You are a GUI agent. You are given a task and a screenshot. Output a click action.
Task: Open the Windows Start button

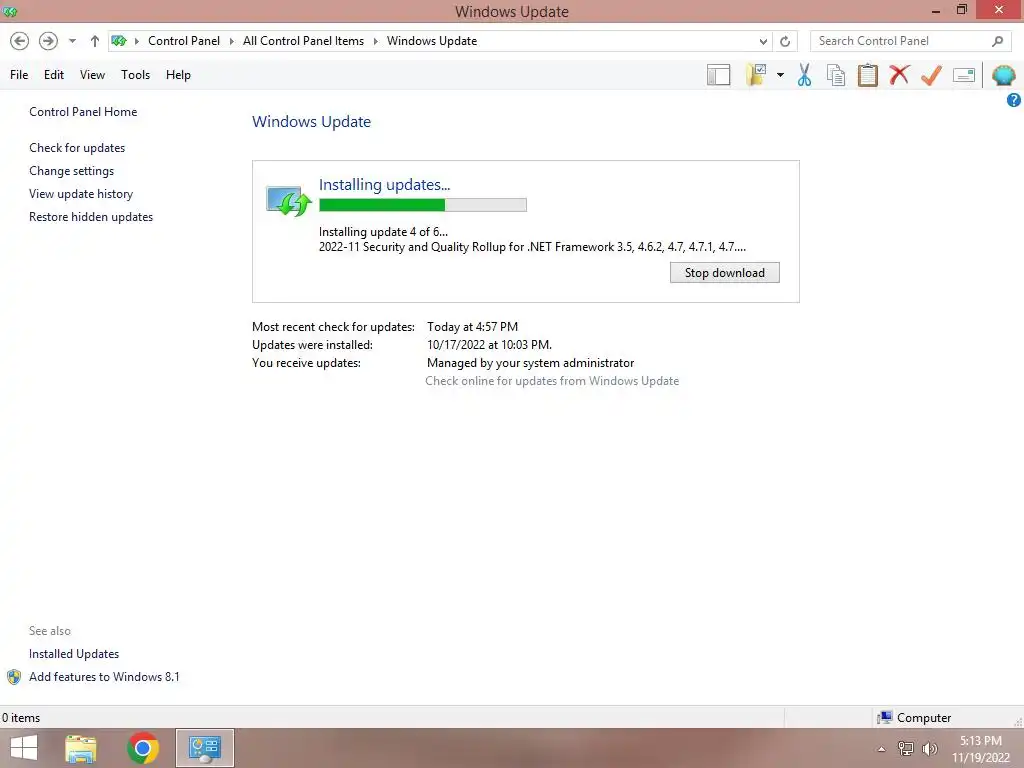[x=24, y=748]
